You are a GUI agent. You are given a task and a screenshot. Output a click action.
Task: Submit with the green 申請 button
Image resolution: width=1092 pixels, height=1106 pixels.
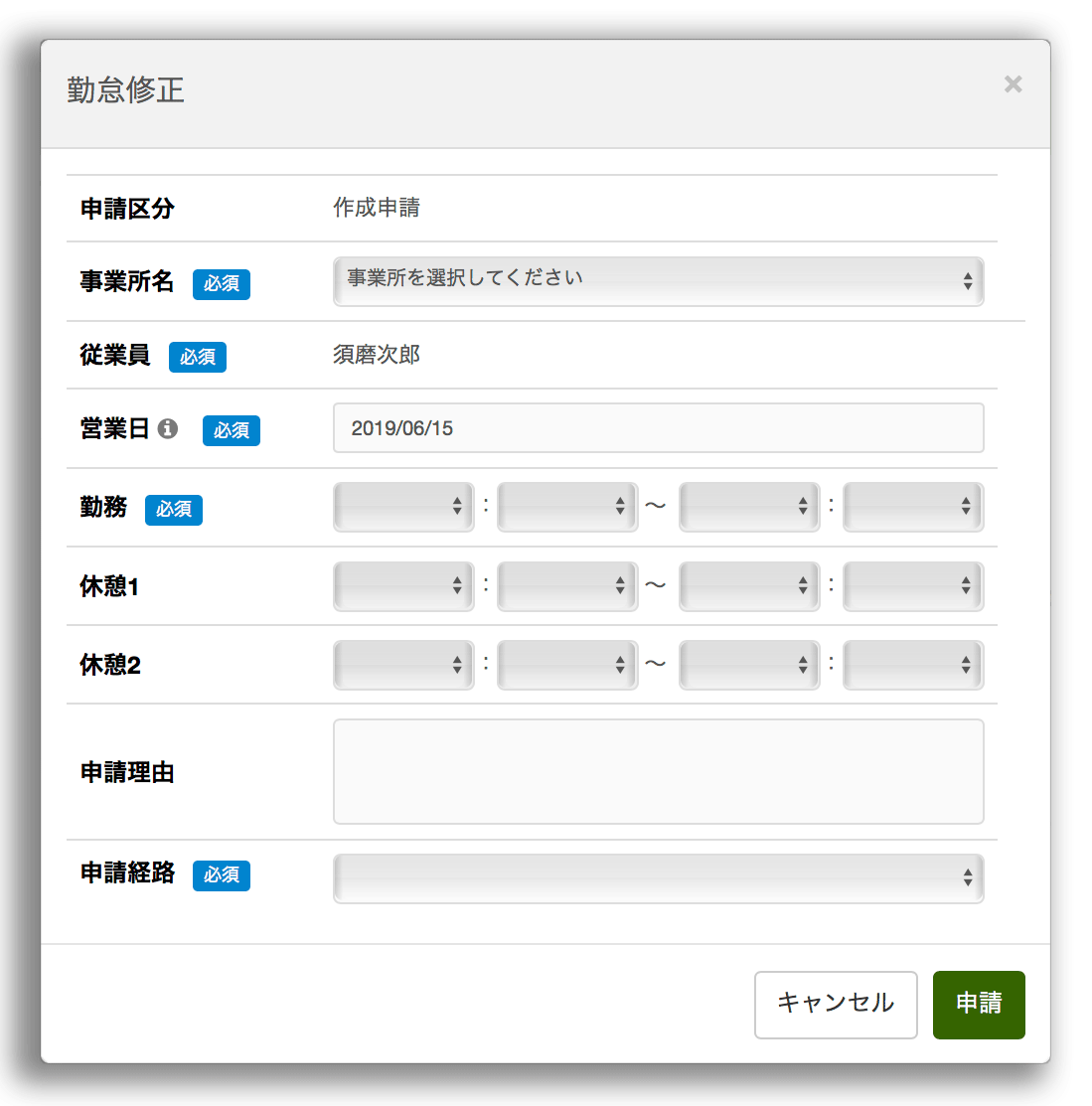[x=978, y=1005]
